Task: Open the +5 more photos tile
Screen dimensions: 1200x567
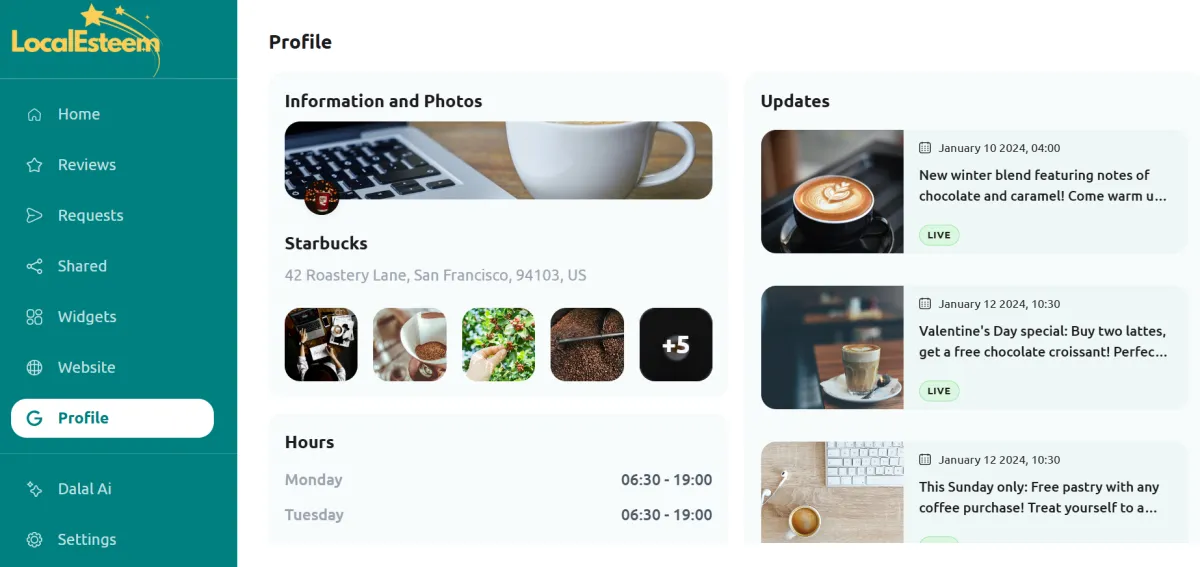Action: point(676,344)
